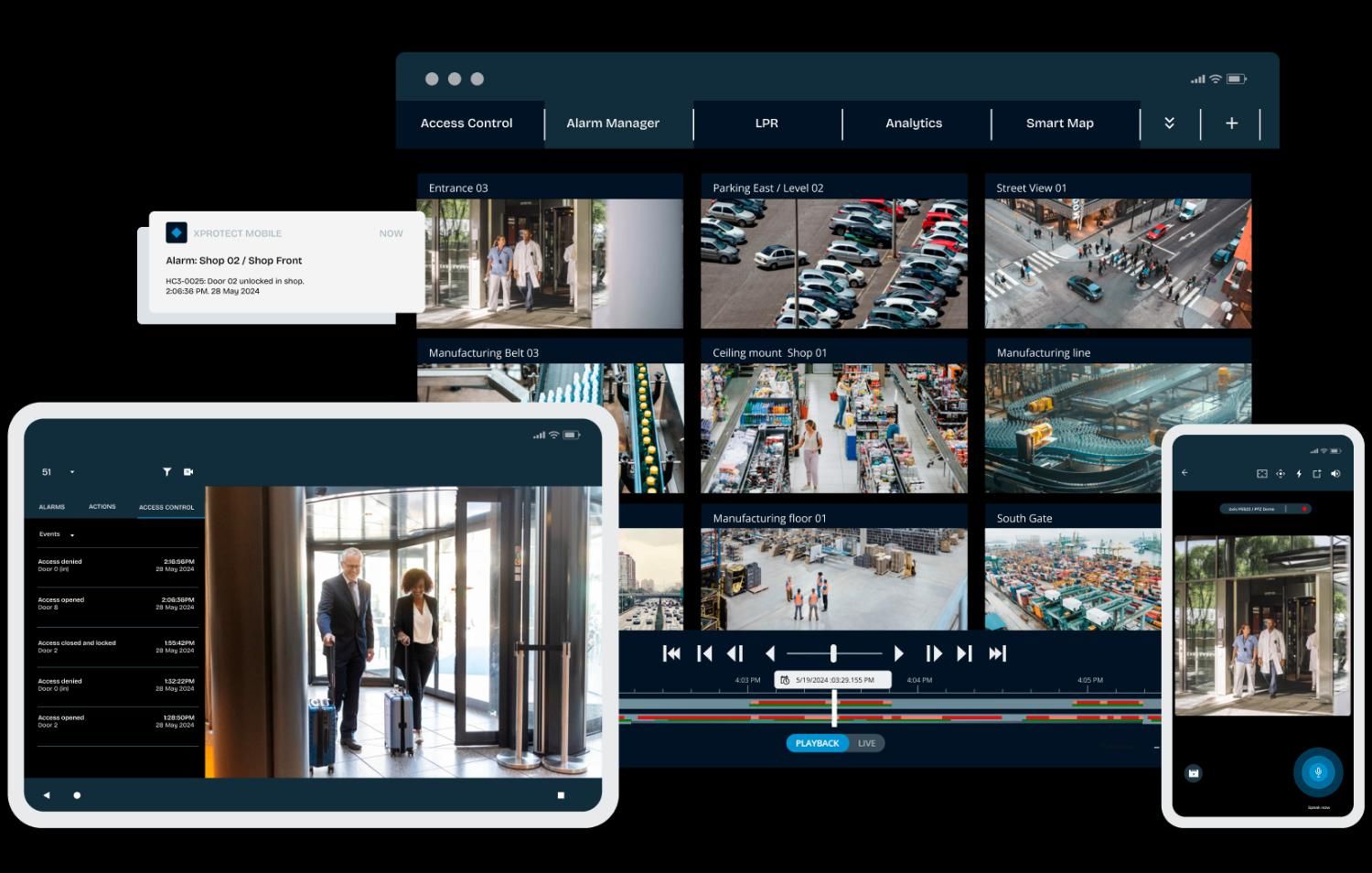Image resolution: width=1372 pixels, height=873 pixels.
Task: Open the 51 dropdown on the tablet
Action: click(59, 472)
